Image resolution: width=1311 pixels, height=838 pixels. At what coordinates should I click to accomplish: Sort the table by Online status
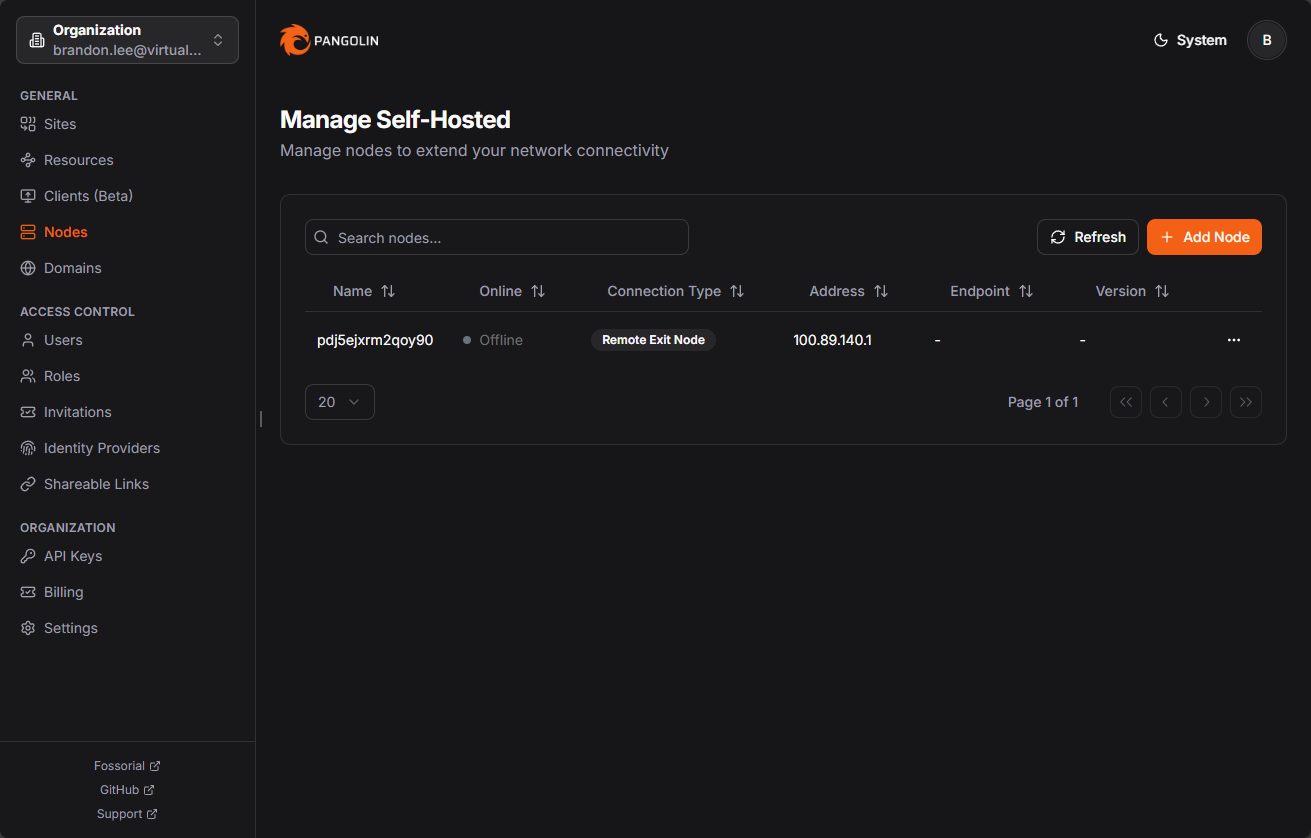(512, 291)
